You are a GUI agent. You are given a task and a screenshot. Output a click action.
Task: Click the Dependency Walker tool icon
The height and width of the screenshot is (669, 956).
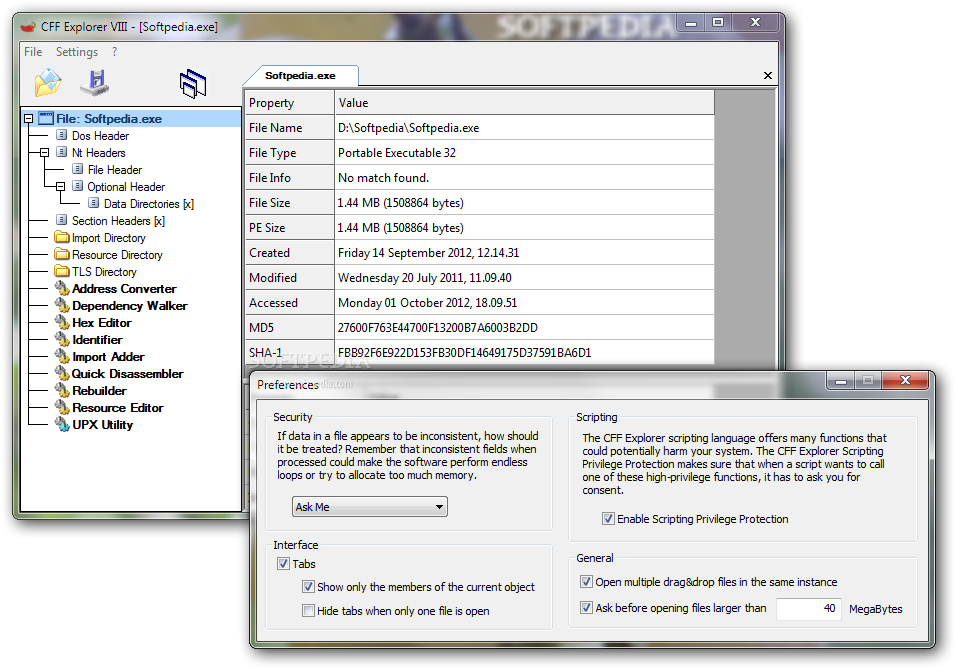click(x=62, y=305)
